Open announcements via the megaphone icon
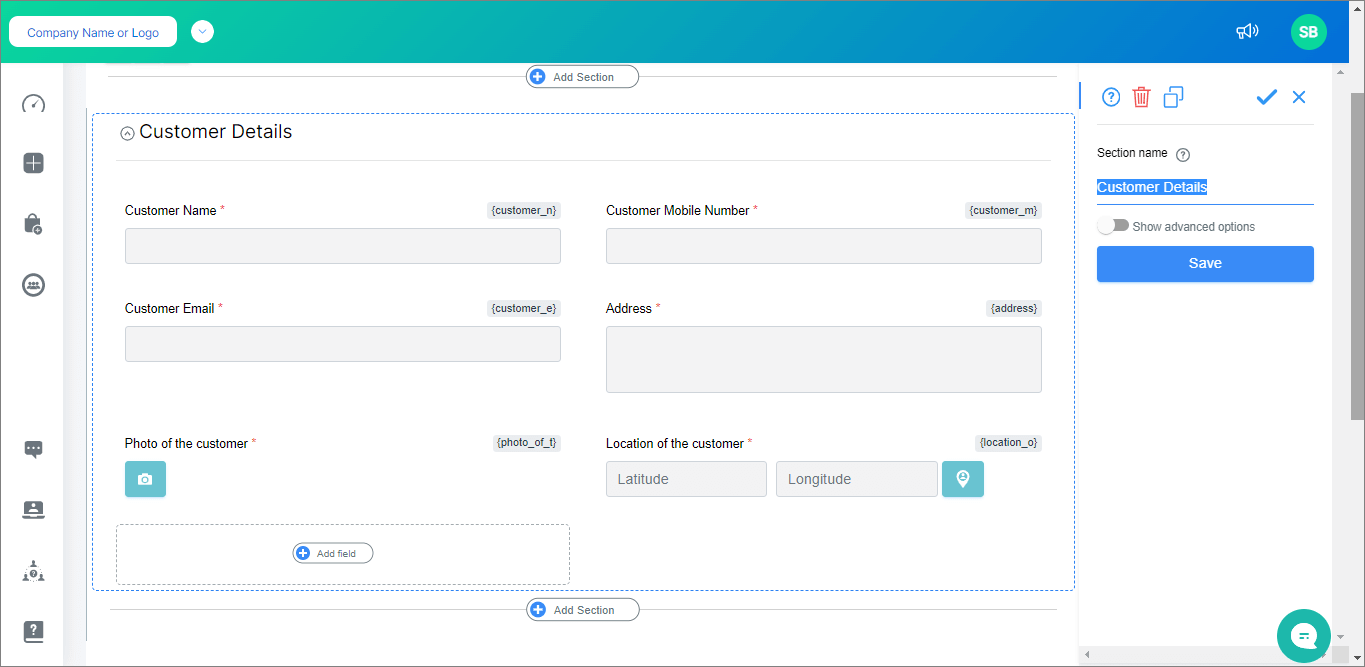 (x=1247, y=31)
